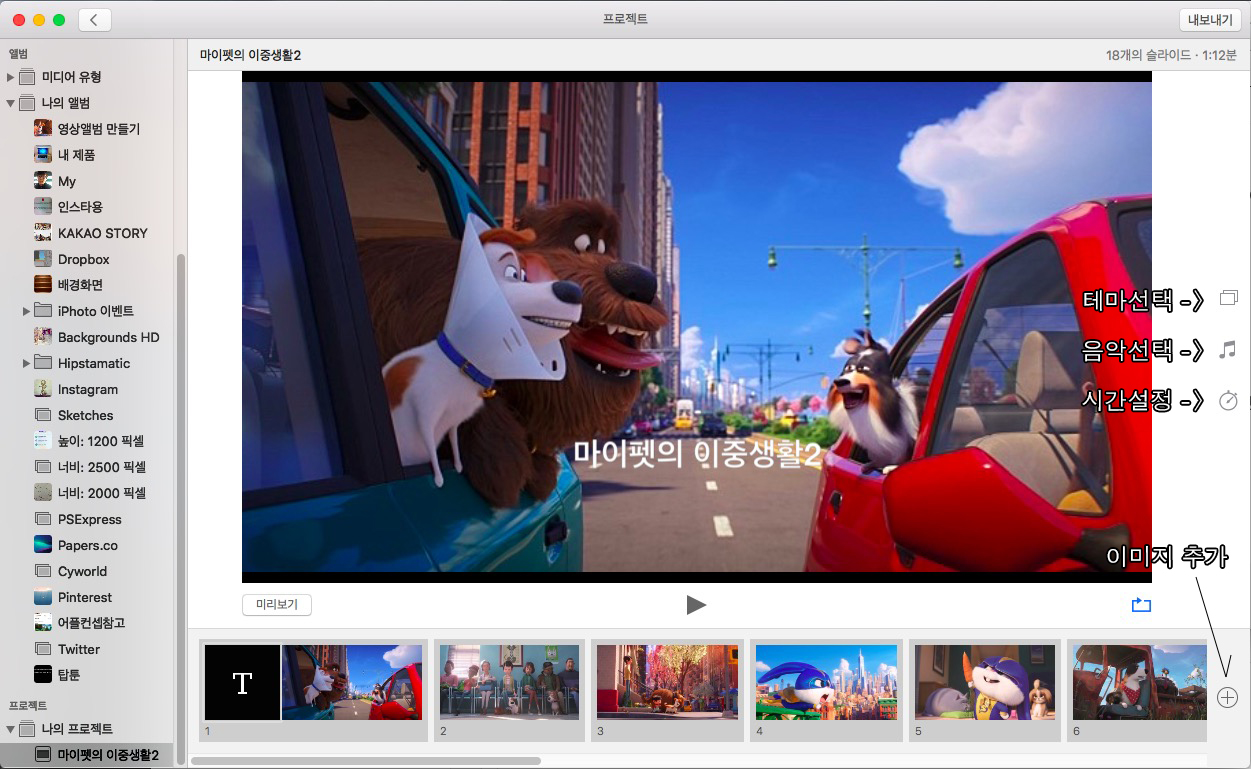This screenshot has height=769, width=1251.
Task: Select the 나의 프로젝트 folder label
Action: (x=79, y=729)
